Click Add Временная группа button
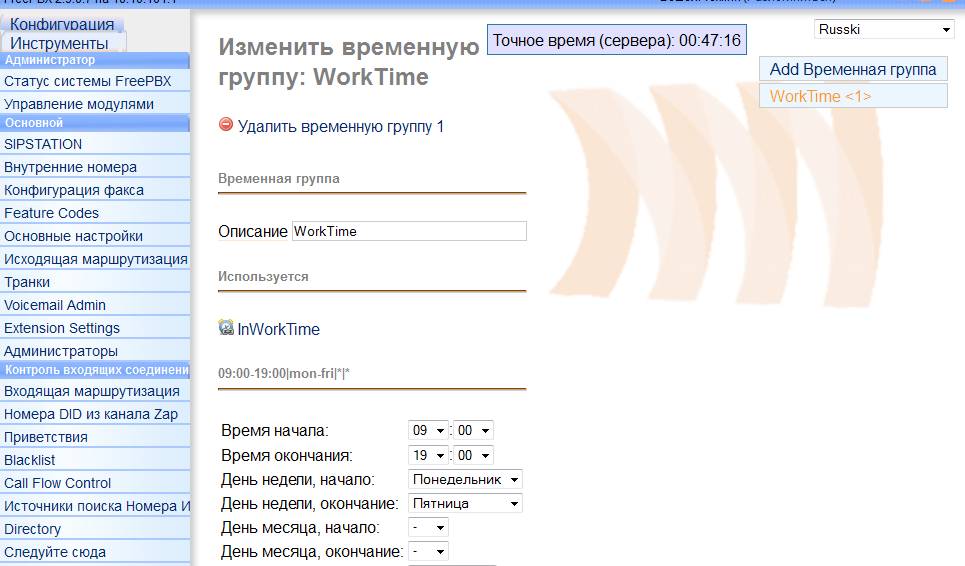 pyautogui.click(x=853, y=70)
